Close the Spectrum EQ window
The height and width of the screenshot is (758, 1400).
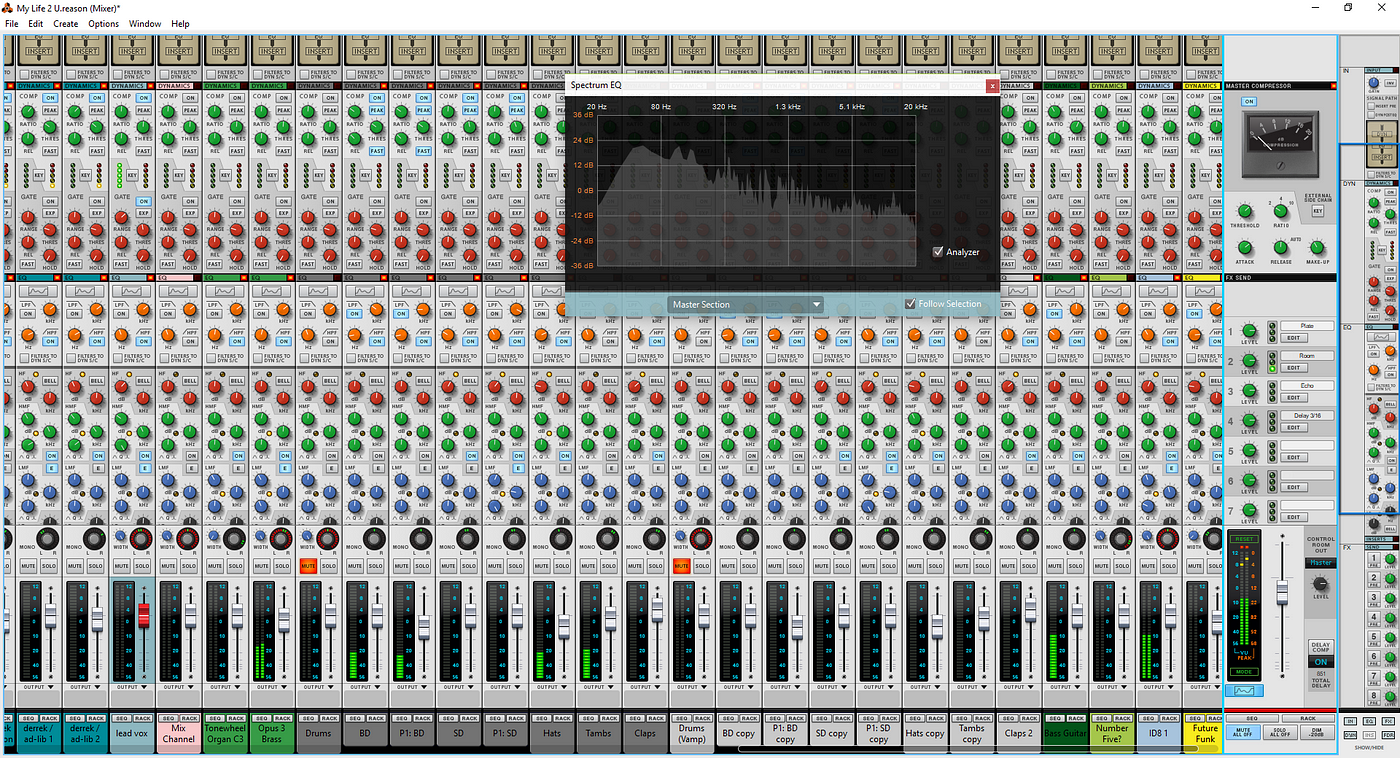992,86
